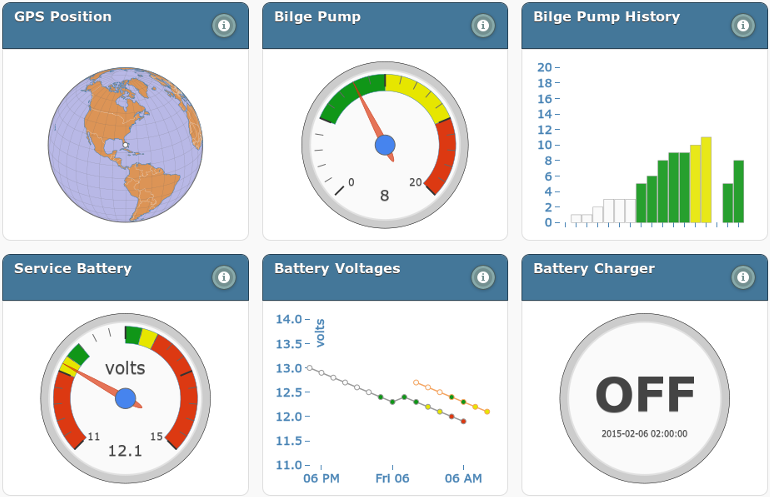
Task: Click the Bilge Pump gauge center hub
Action: (385, 146)
